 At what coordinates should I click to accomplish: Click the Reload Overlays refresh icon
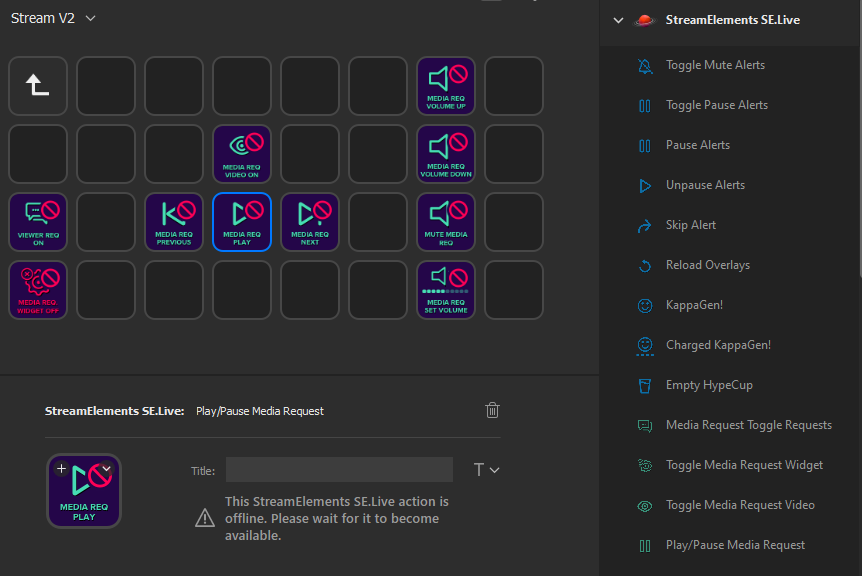coord(645,266)
